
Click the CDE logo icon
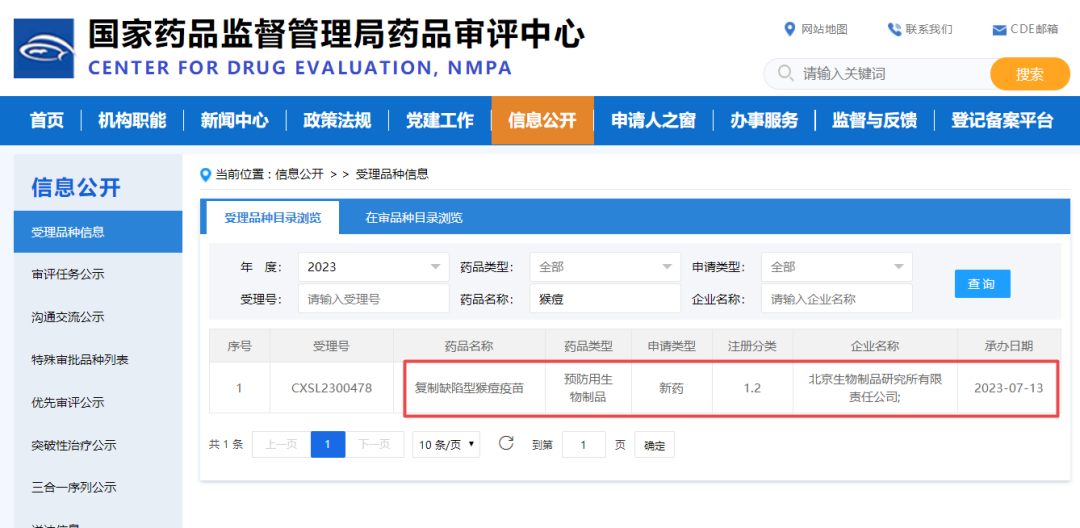44,47
